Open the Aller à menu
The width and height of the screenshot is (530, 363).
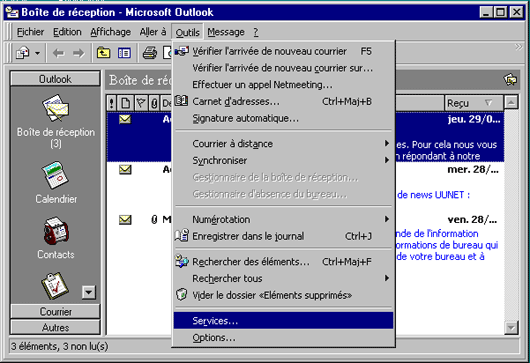click(153, 32)
